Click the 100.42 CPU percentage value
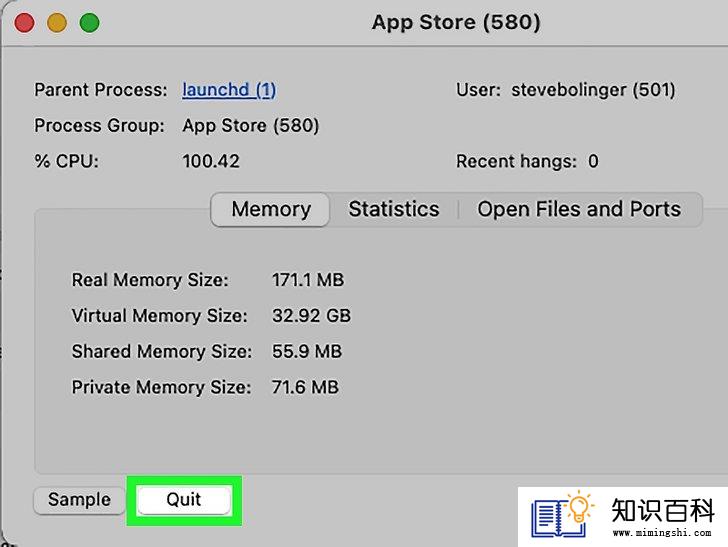Screen dimensions: 728x547 pyautogui.click(x=211, y=162)
